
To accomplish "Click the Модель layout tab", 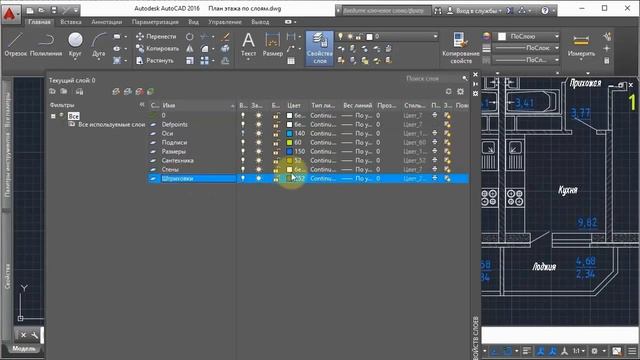I will (x=24, y=349).
